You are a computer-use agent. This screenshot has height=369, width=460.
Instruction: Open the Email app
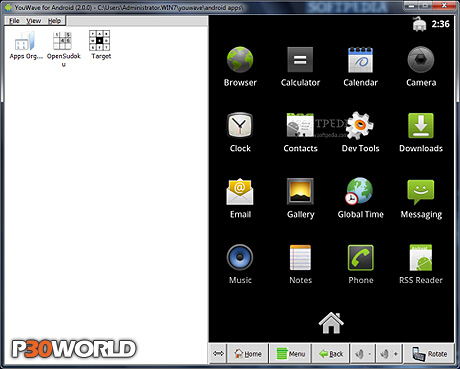click(240, 191)
